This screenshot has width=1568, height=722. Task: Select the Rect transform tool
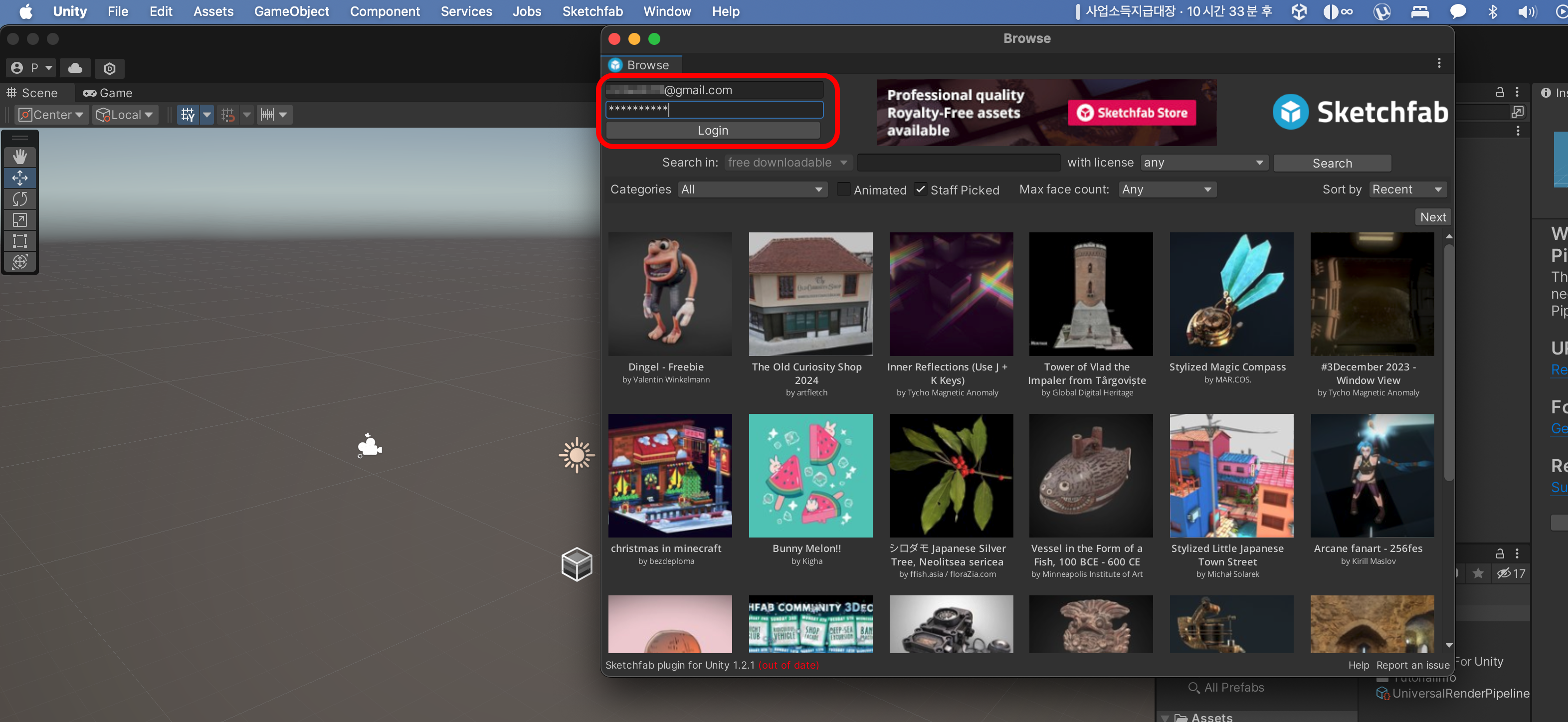click(19, 240)
